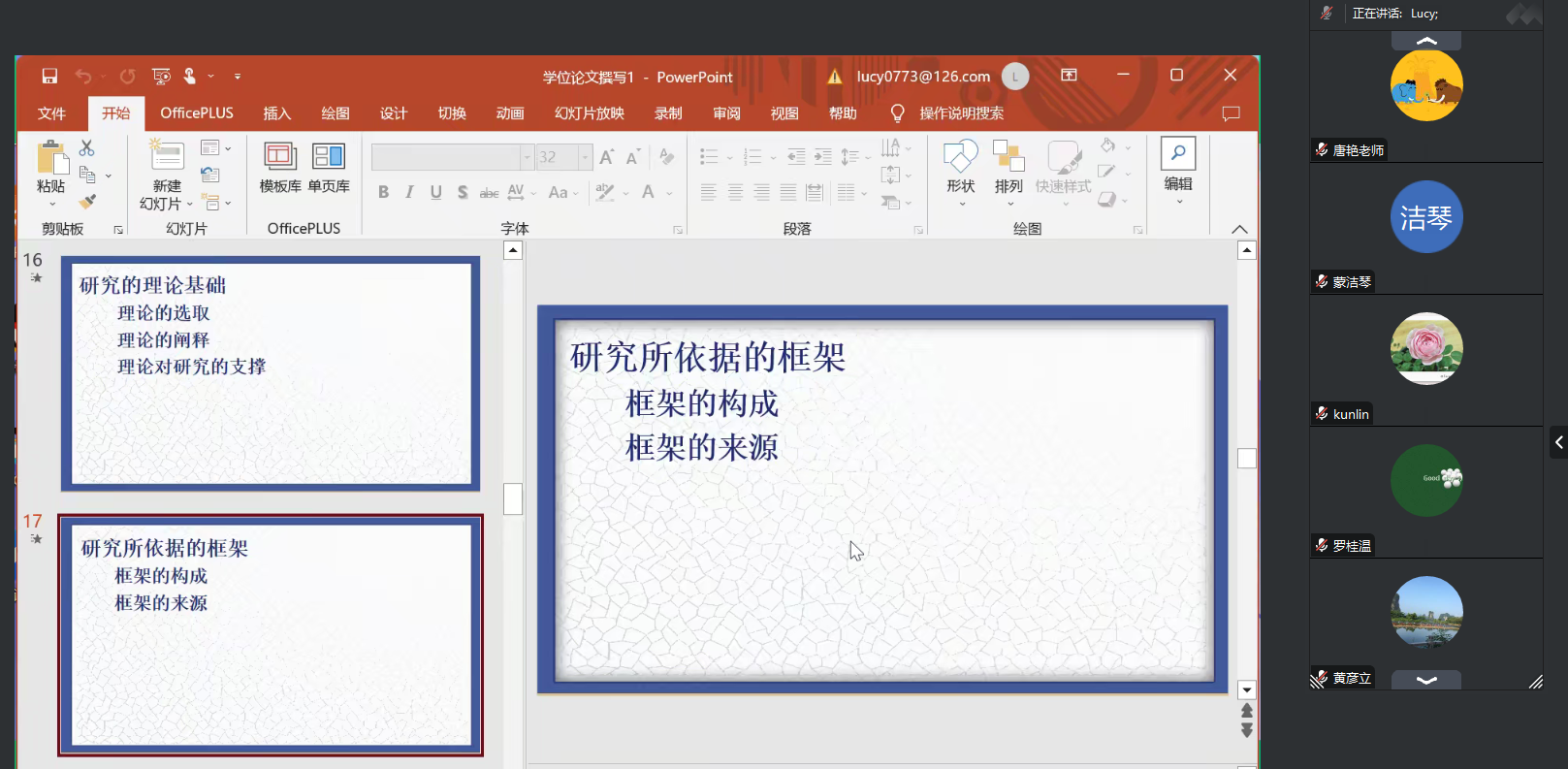Open the 幻灯片放映 tab

point(589,113)
